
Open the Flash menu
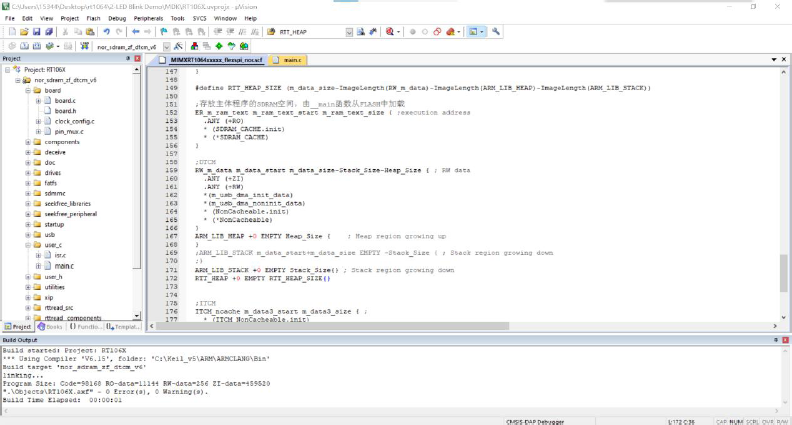pyautogui.click(x=93, y=18)
